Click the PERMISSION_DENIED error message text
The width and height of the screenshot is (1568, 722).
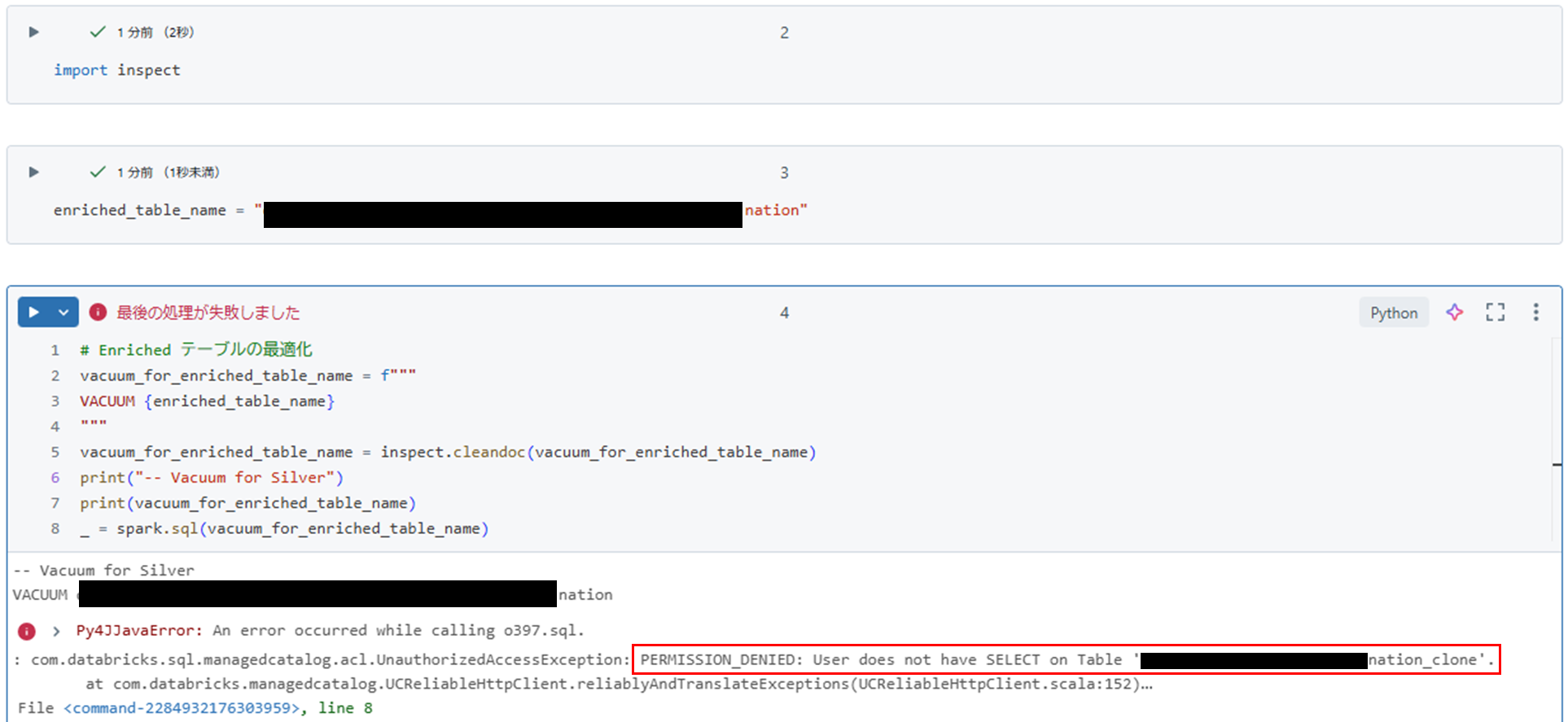point(1067,659)
